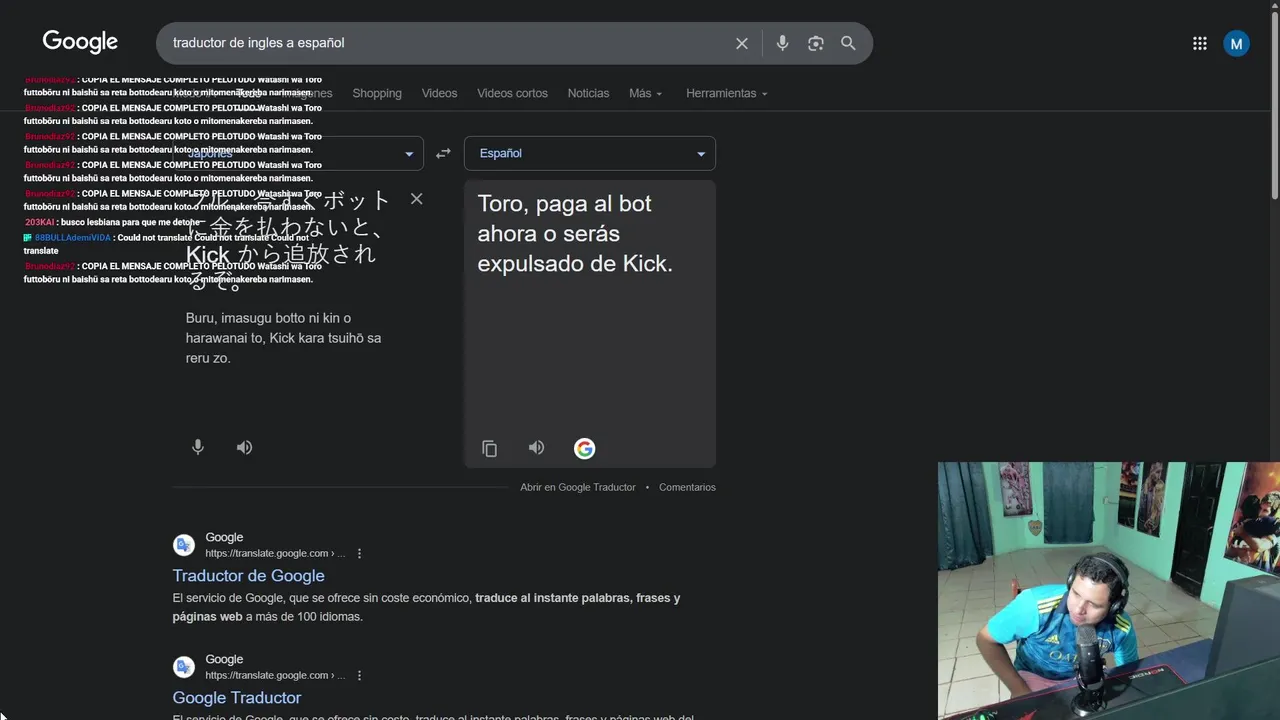Copy the Spanish translation

pos(489,448)
